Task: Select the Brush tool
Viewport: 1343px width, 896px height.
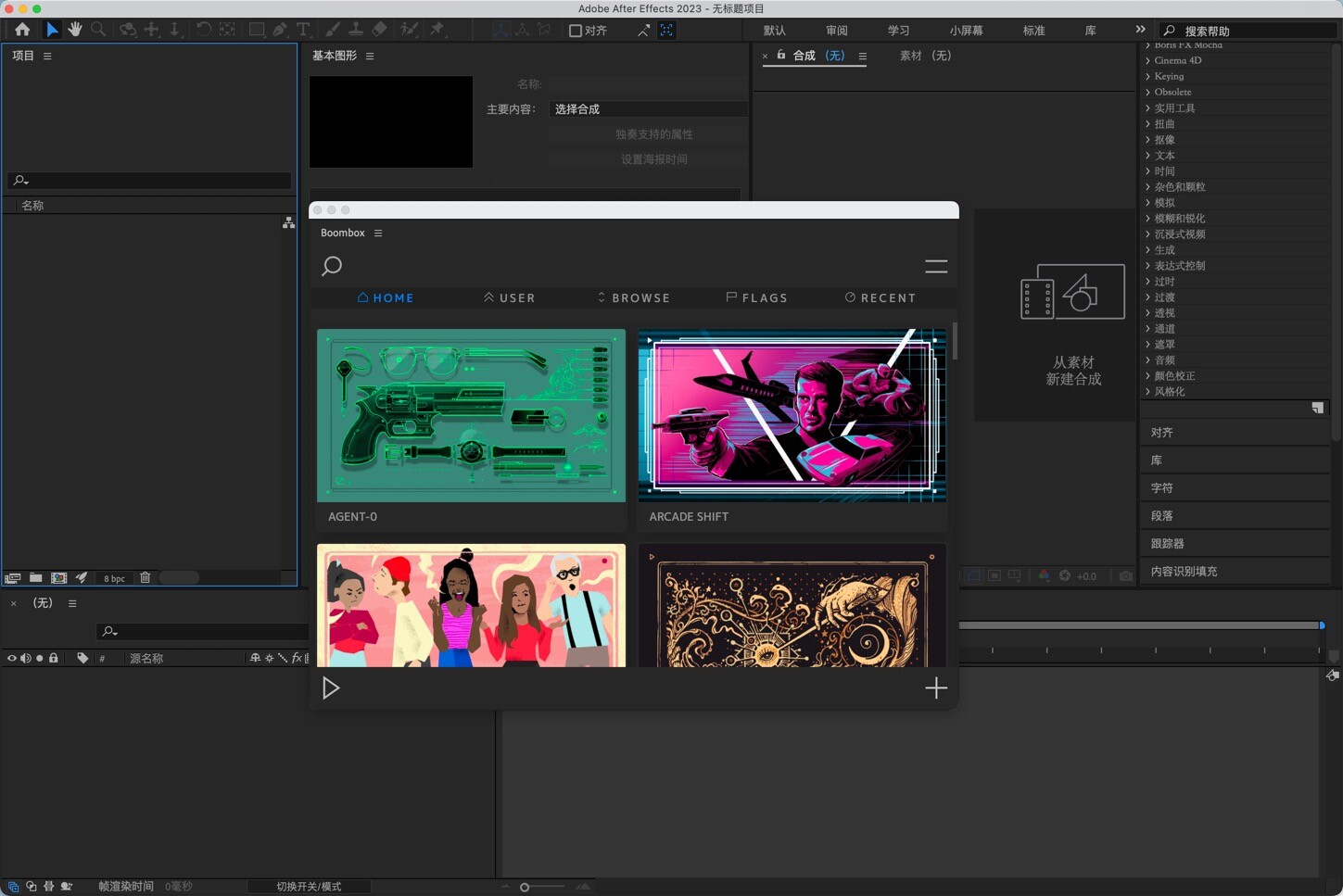Action: pos(332,30)
